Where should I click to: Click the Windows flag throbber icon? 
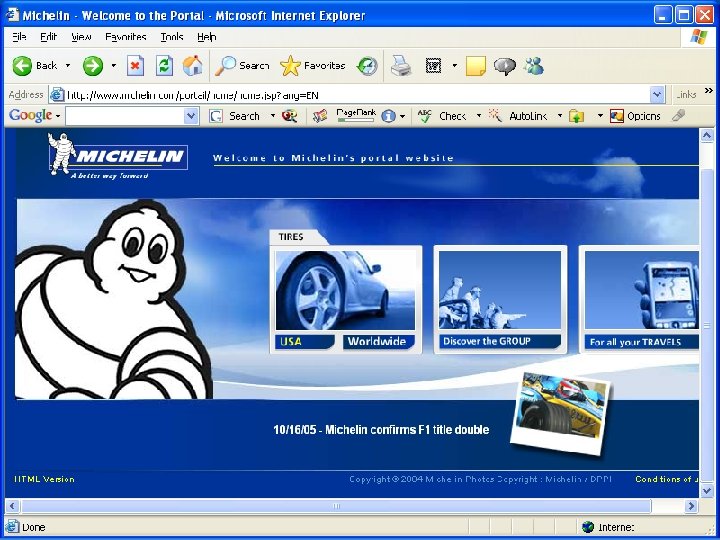[698, 37]
